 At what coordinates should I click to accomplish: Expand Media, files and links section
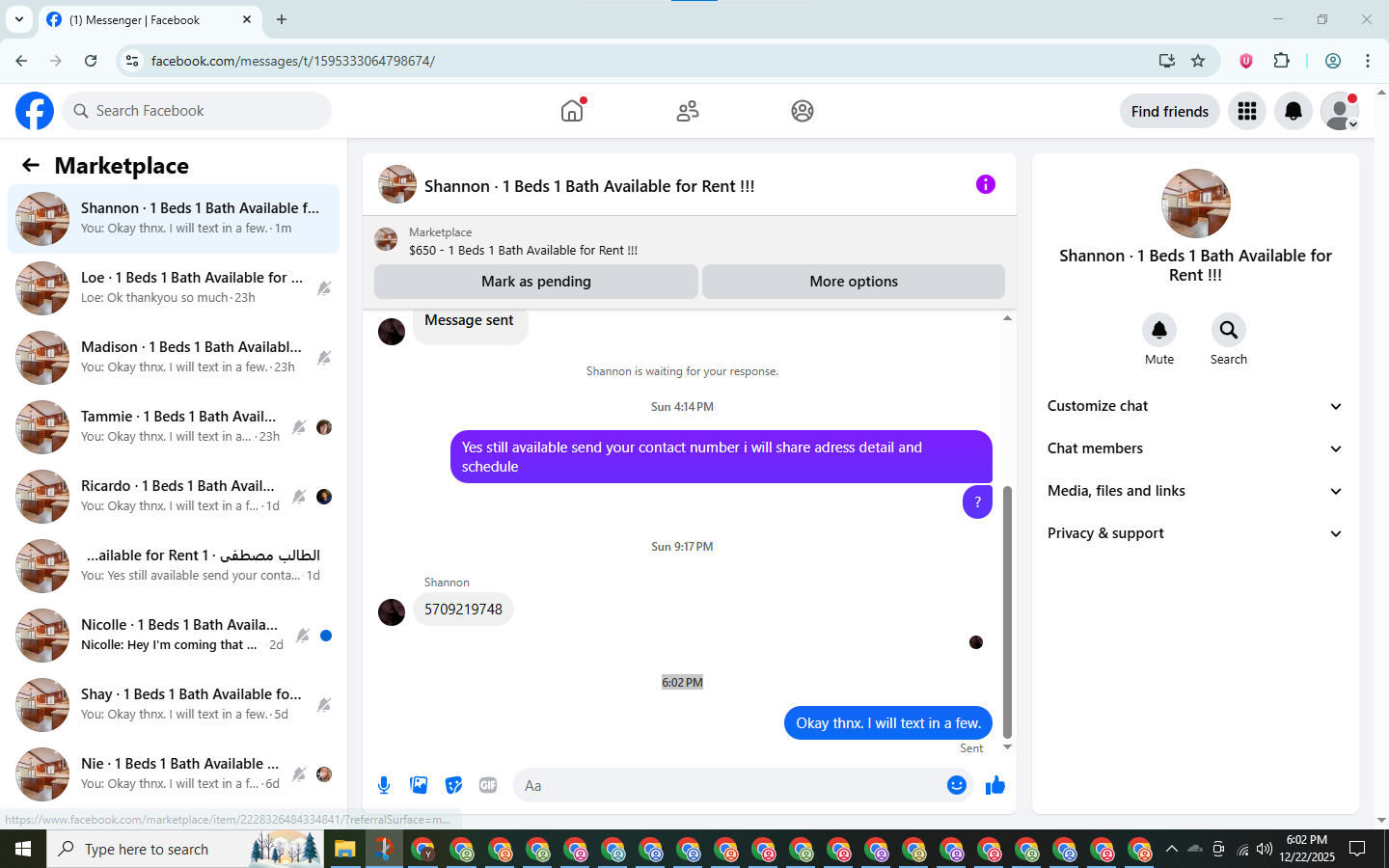[1195, 491]
